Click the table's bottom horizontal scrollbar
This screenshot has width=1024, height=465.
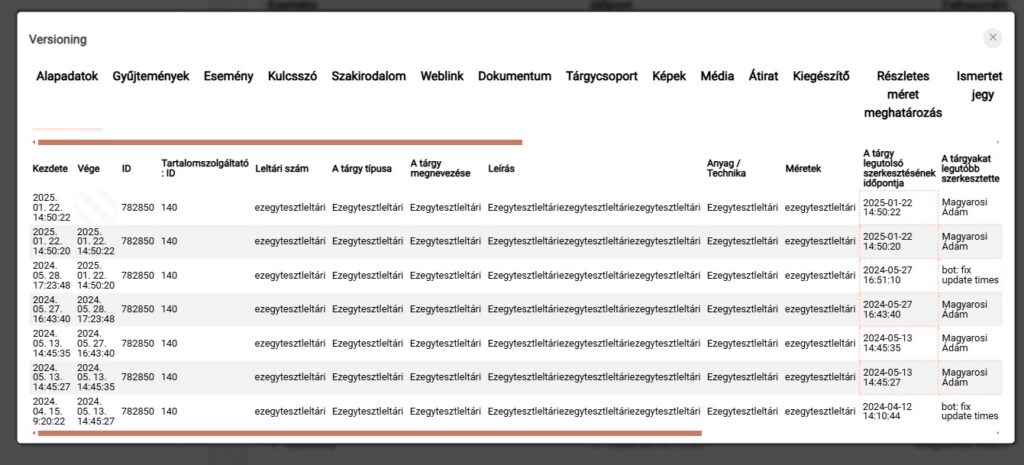(370, 433)
